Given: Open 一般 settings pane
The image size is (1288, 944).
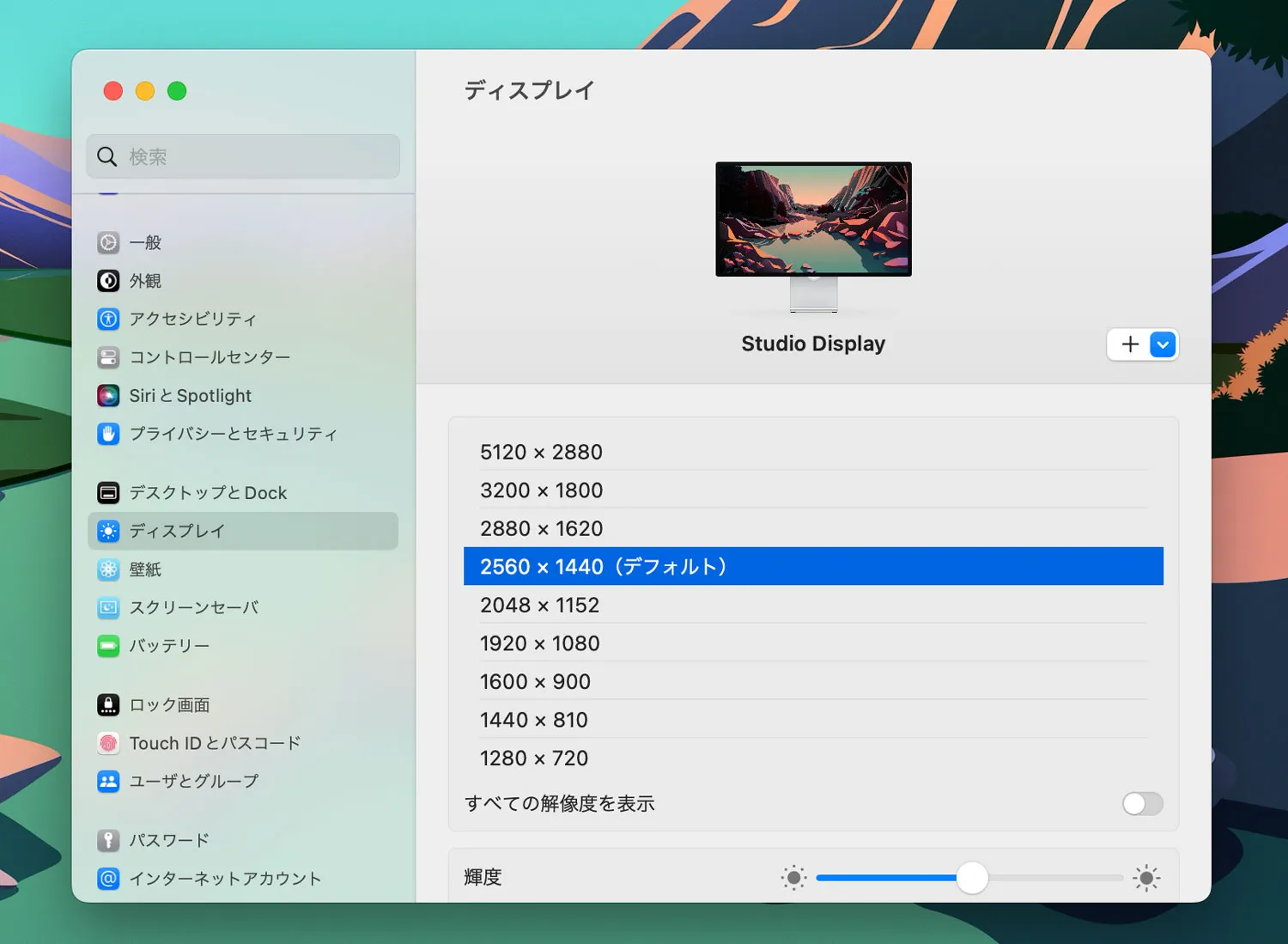Looking at the screenshot, I should 243,242.
